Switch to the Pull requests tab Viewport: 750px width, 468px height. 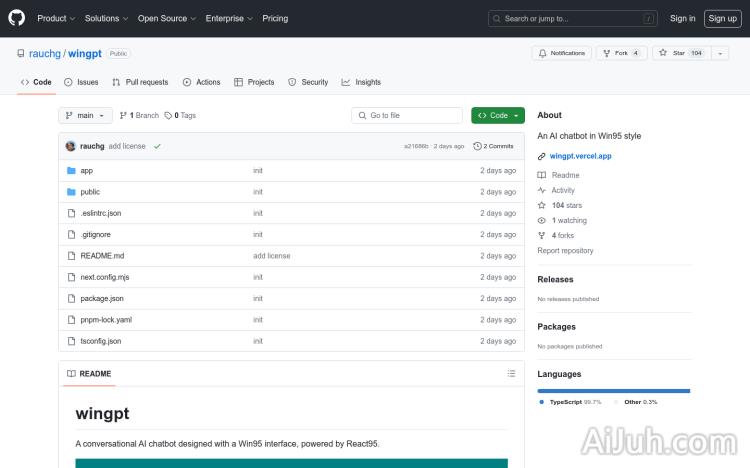[x=140, y=82]
